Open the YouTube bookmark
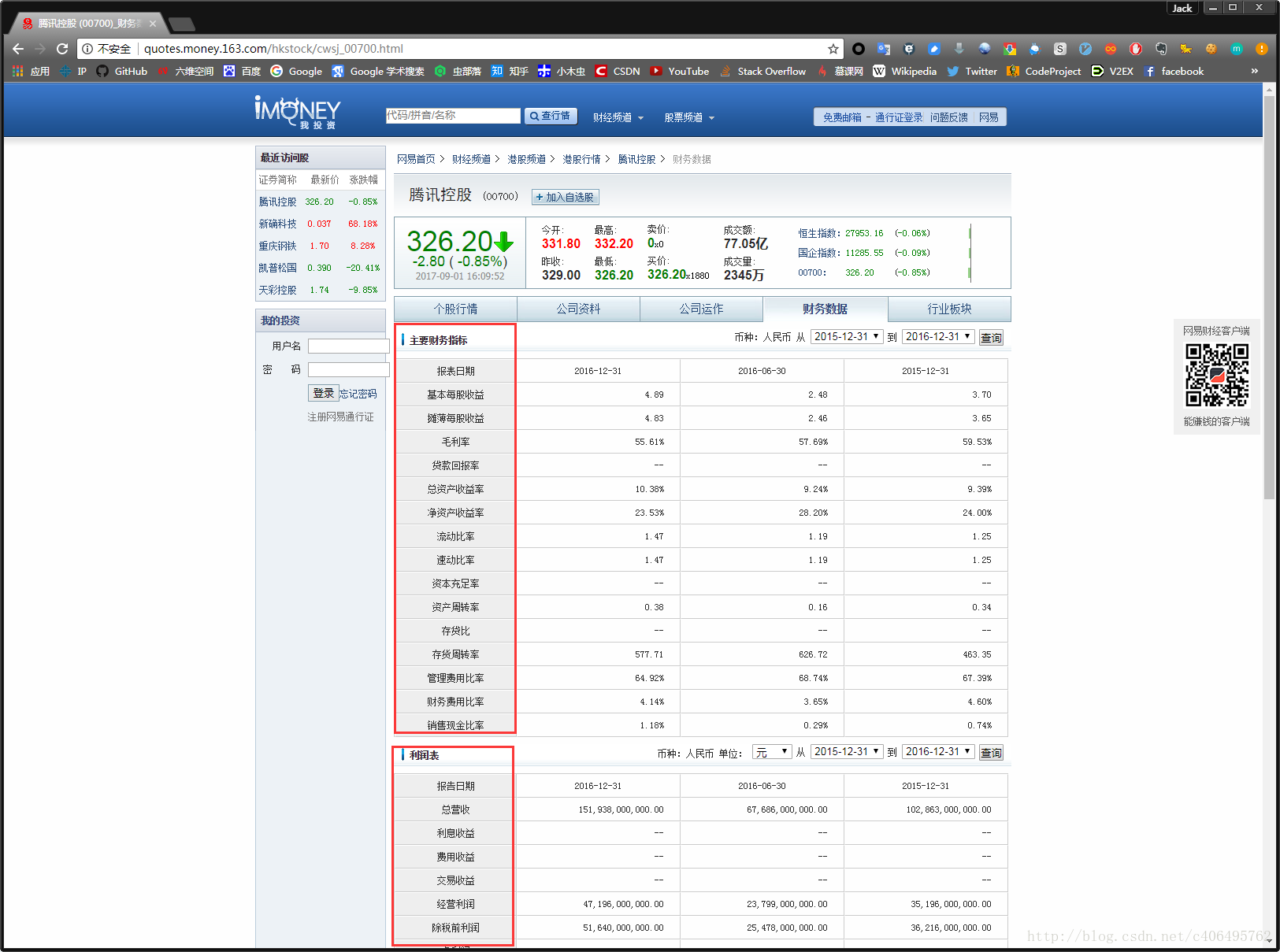Image resolution: width=1280 pixels, height=952 pixels. tap(680, 71)
